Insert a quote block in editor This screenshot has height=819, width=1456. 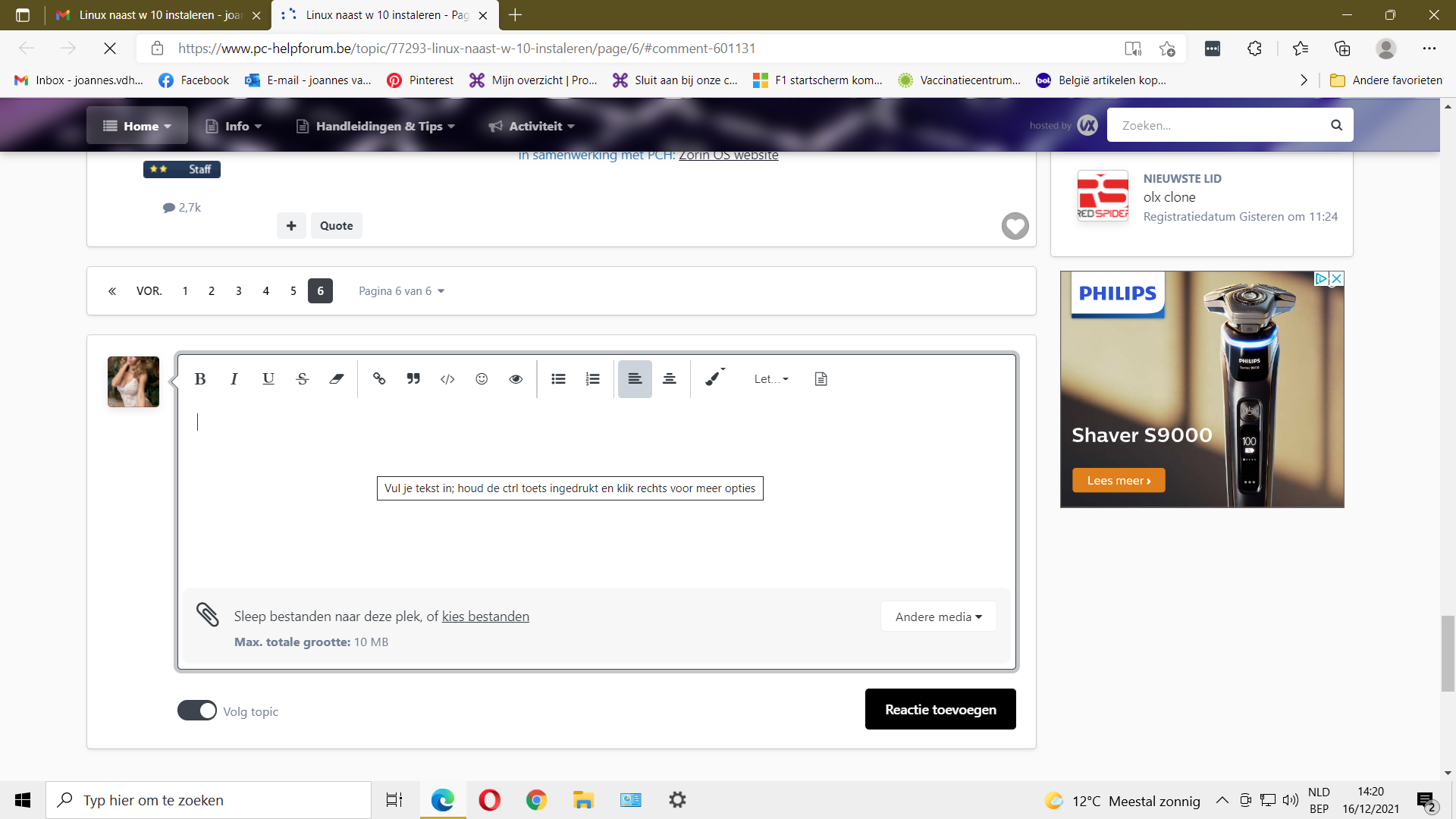(413, 379)
